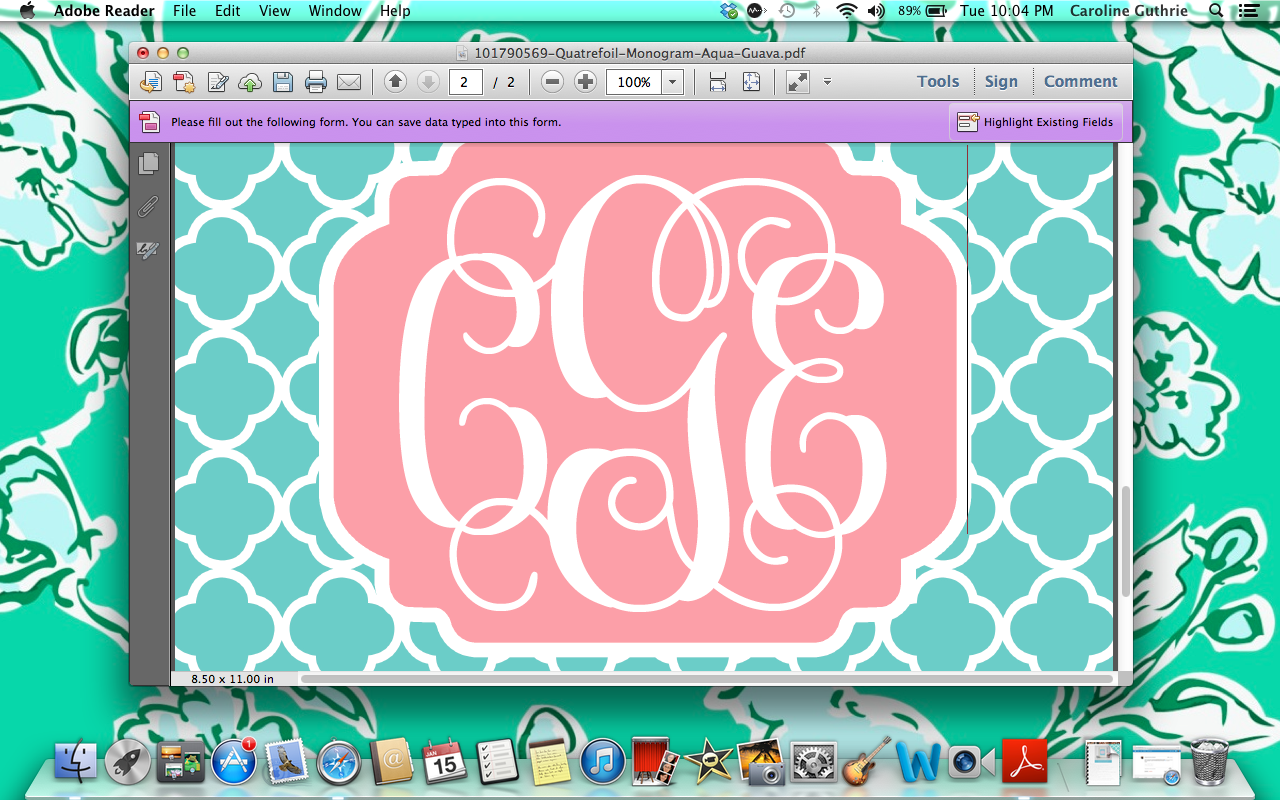The image size is (1280, 800).
Task: Toggle Highlight Existing Fields
Action: (1037, 121)
